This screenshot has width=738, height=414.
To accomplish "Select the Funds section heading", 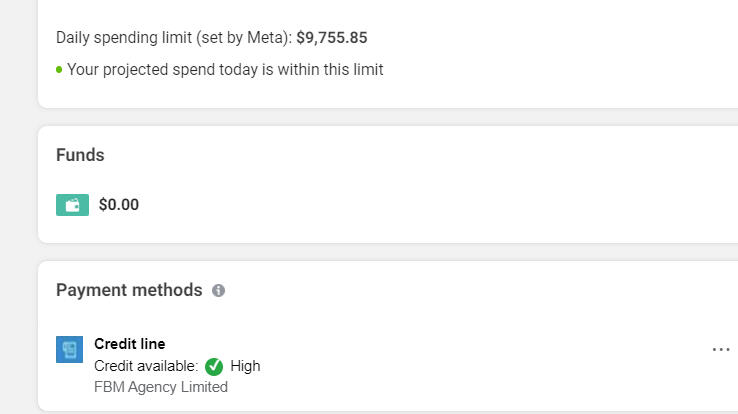I will click(x=80, y=155).
